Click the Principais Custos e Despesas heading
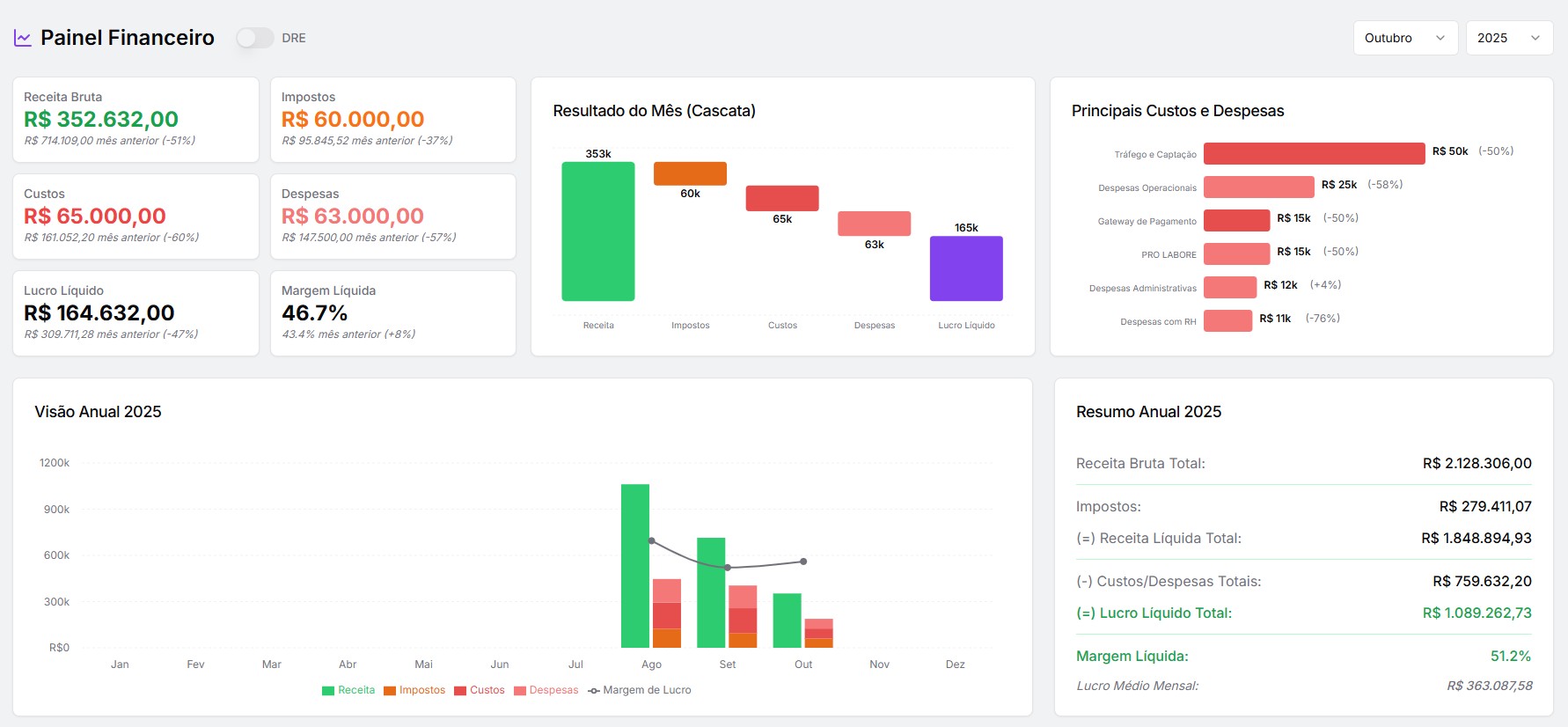Image resolution: width=1568 pixels, height=727 pixels. [x=1178, y=111]
